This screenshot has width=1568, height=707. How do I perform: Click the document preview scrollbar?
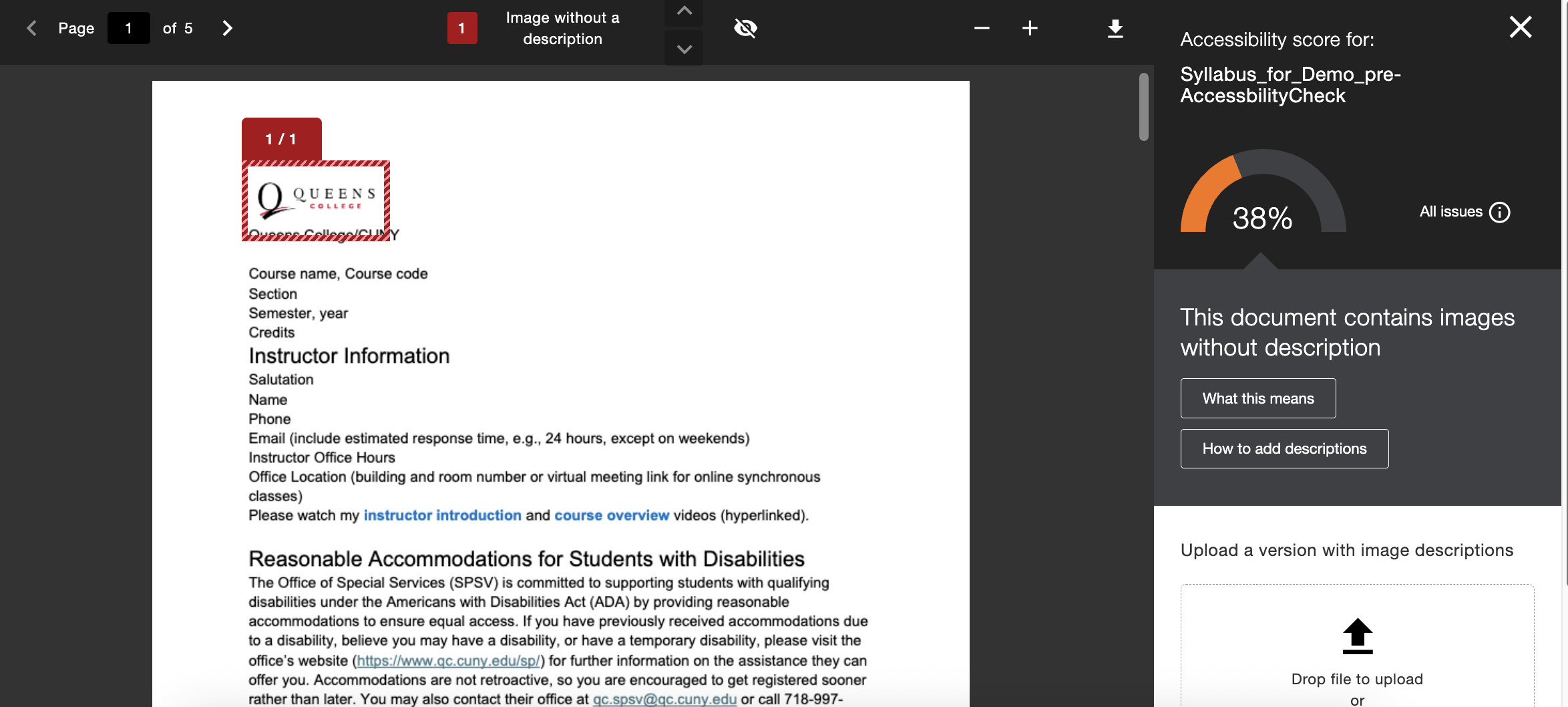coord(1143,107)
